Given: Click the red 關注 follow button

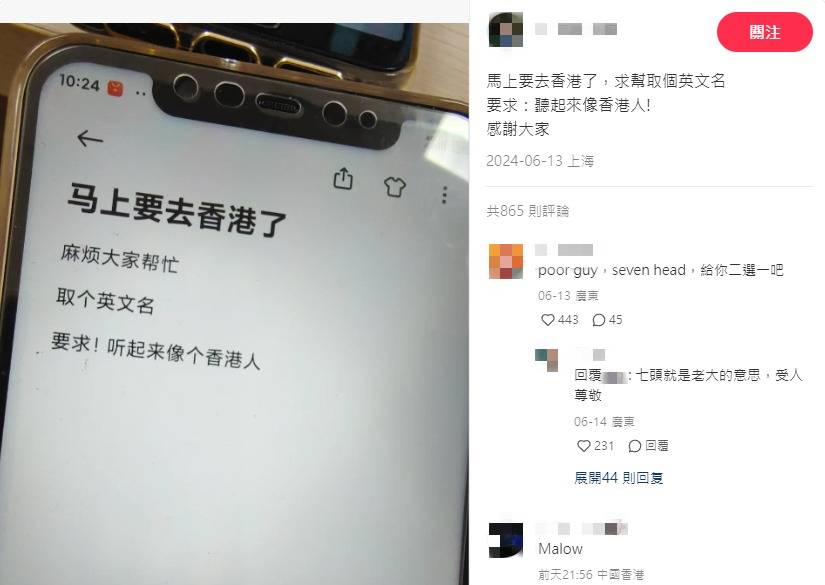Looking at the screenshot, I should [764, 33].
